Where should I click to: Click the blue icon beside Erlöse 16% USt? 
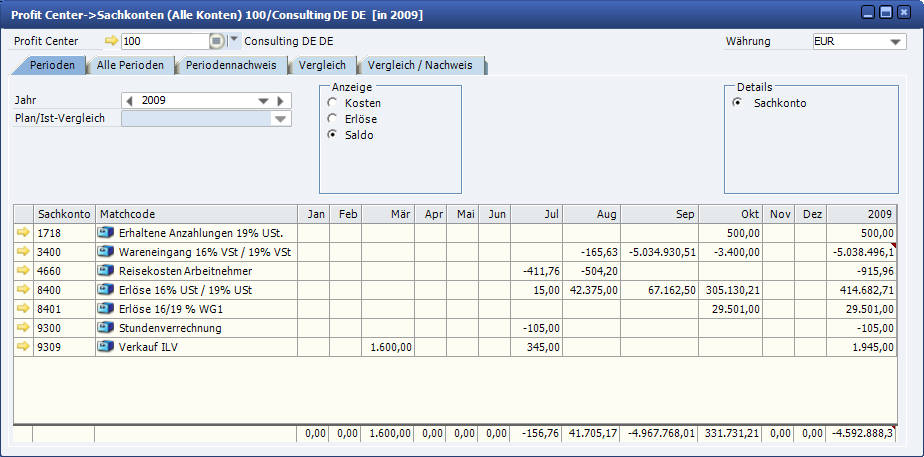tap(106, 290)
